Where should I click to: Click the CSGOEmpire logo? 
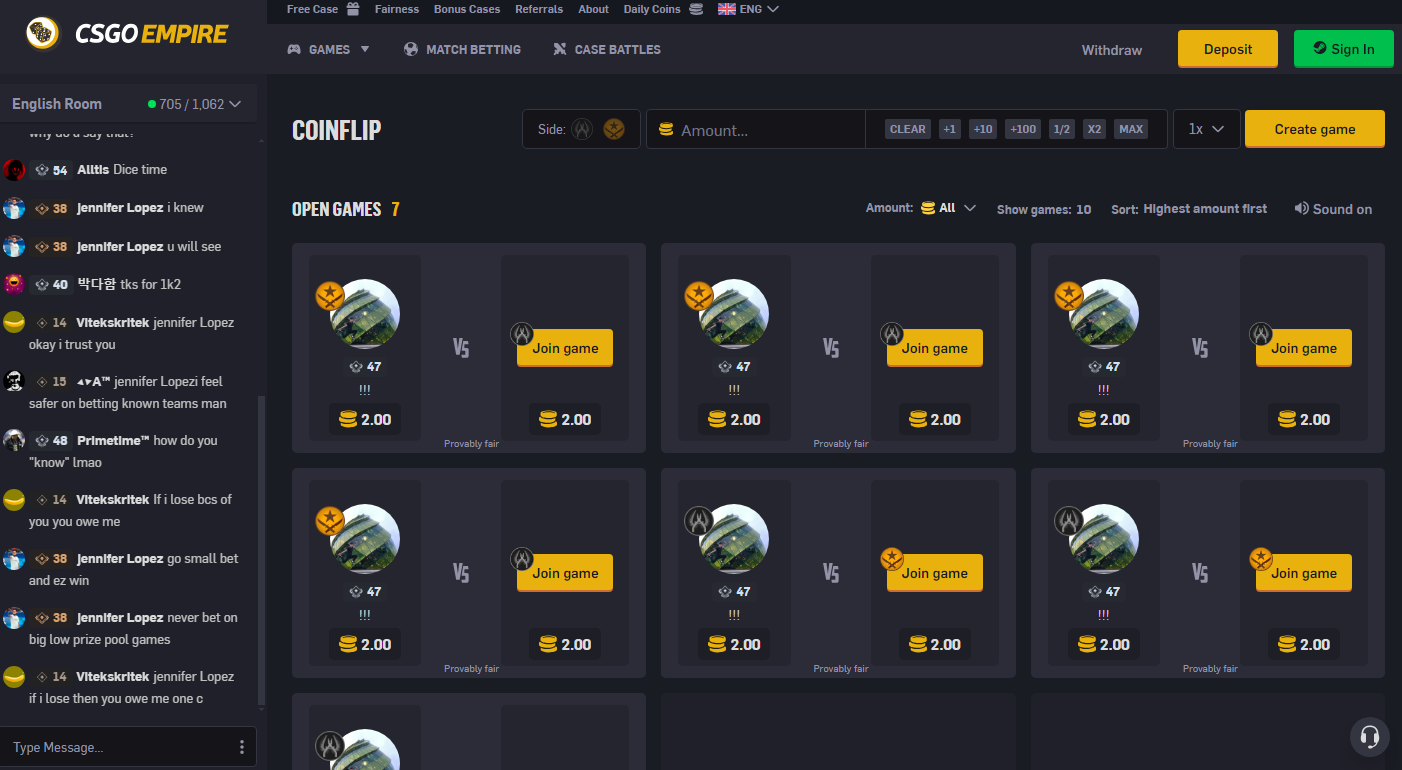[127, 34]
